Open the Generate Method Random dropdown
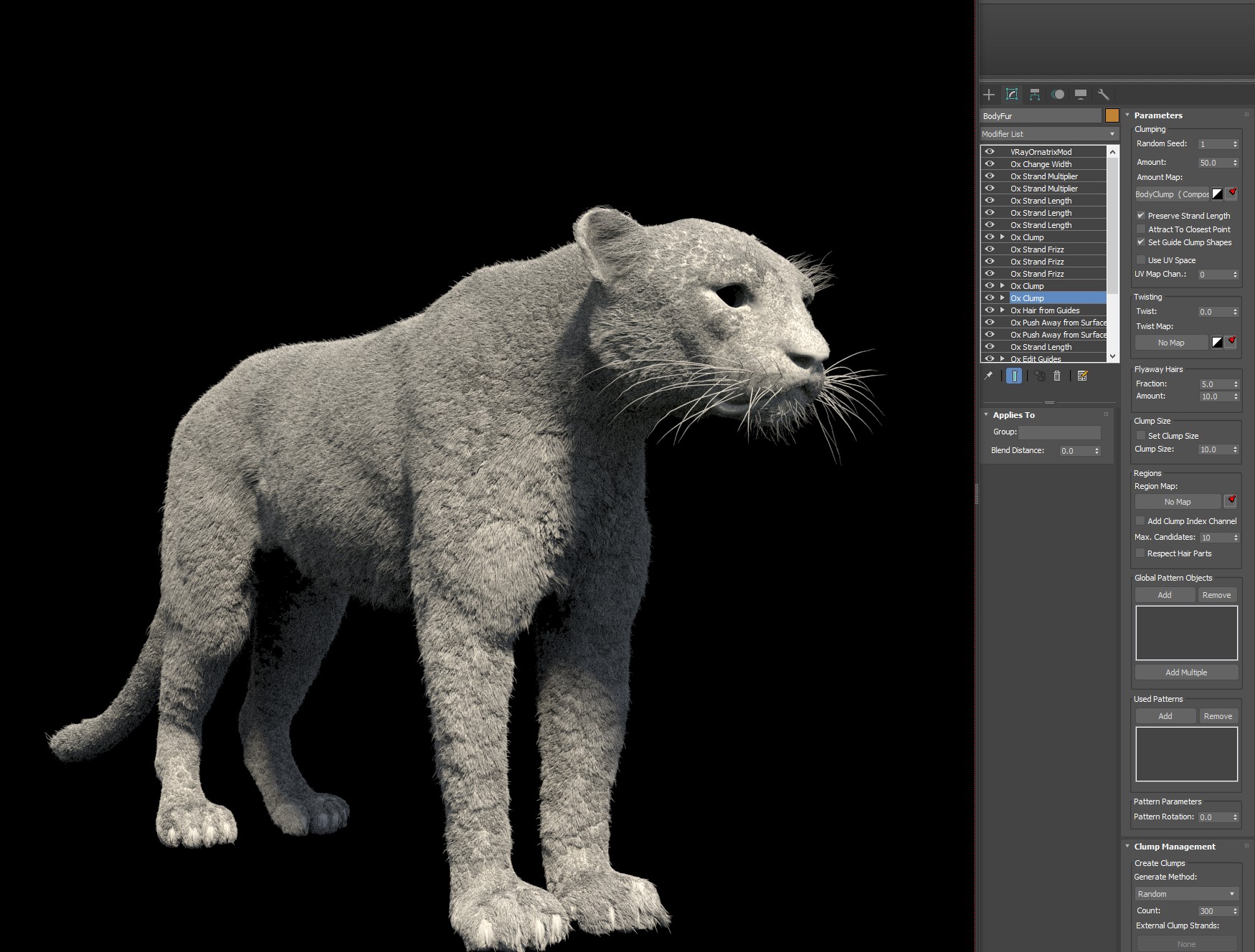The image size is (1255, 952). [1186, 894]
